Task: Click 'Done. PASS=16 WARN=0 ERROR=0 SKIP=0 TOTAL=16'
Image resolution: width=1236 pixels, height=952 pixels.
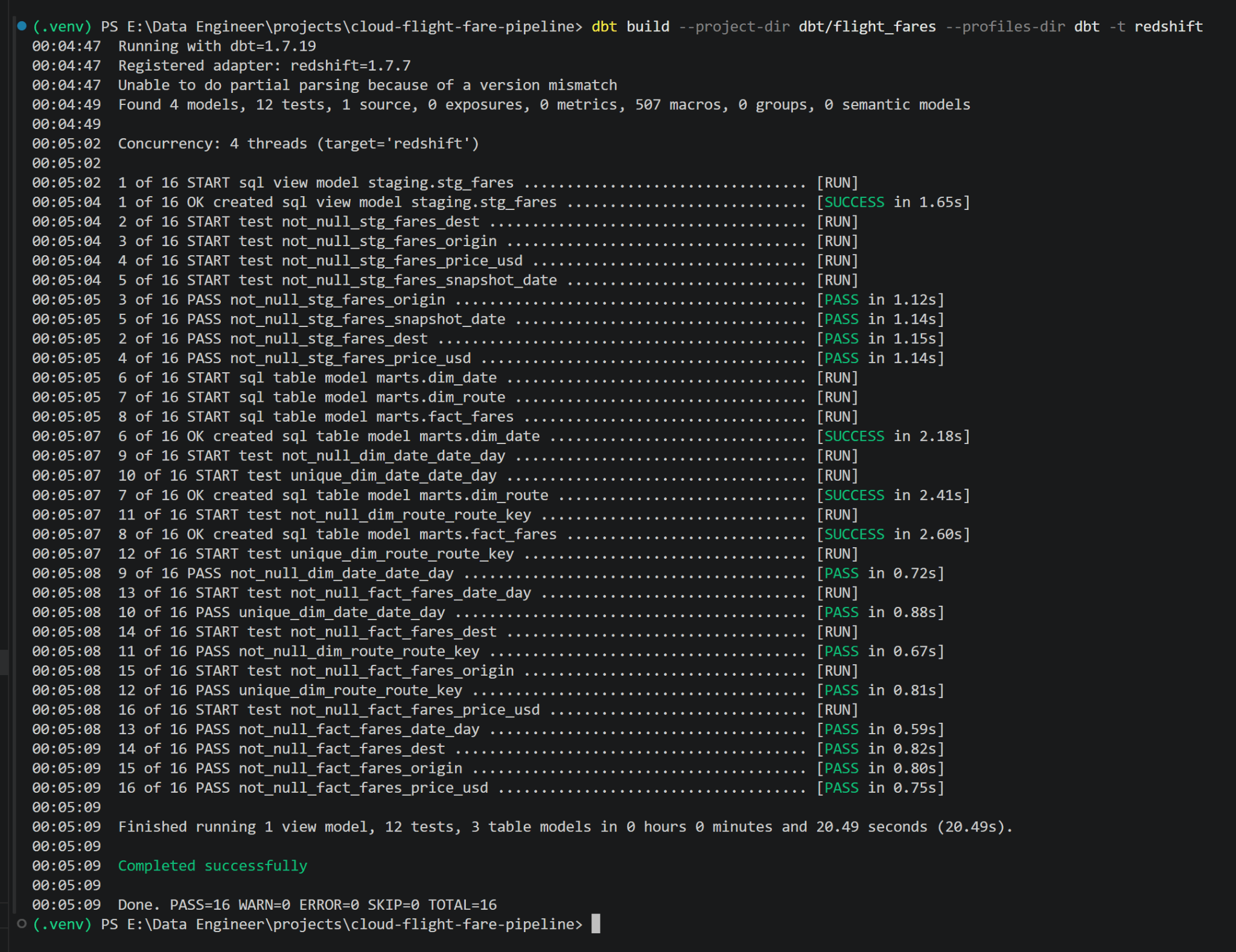Action: (307, 904)
